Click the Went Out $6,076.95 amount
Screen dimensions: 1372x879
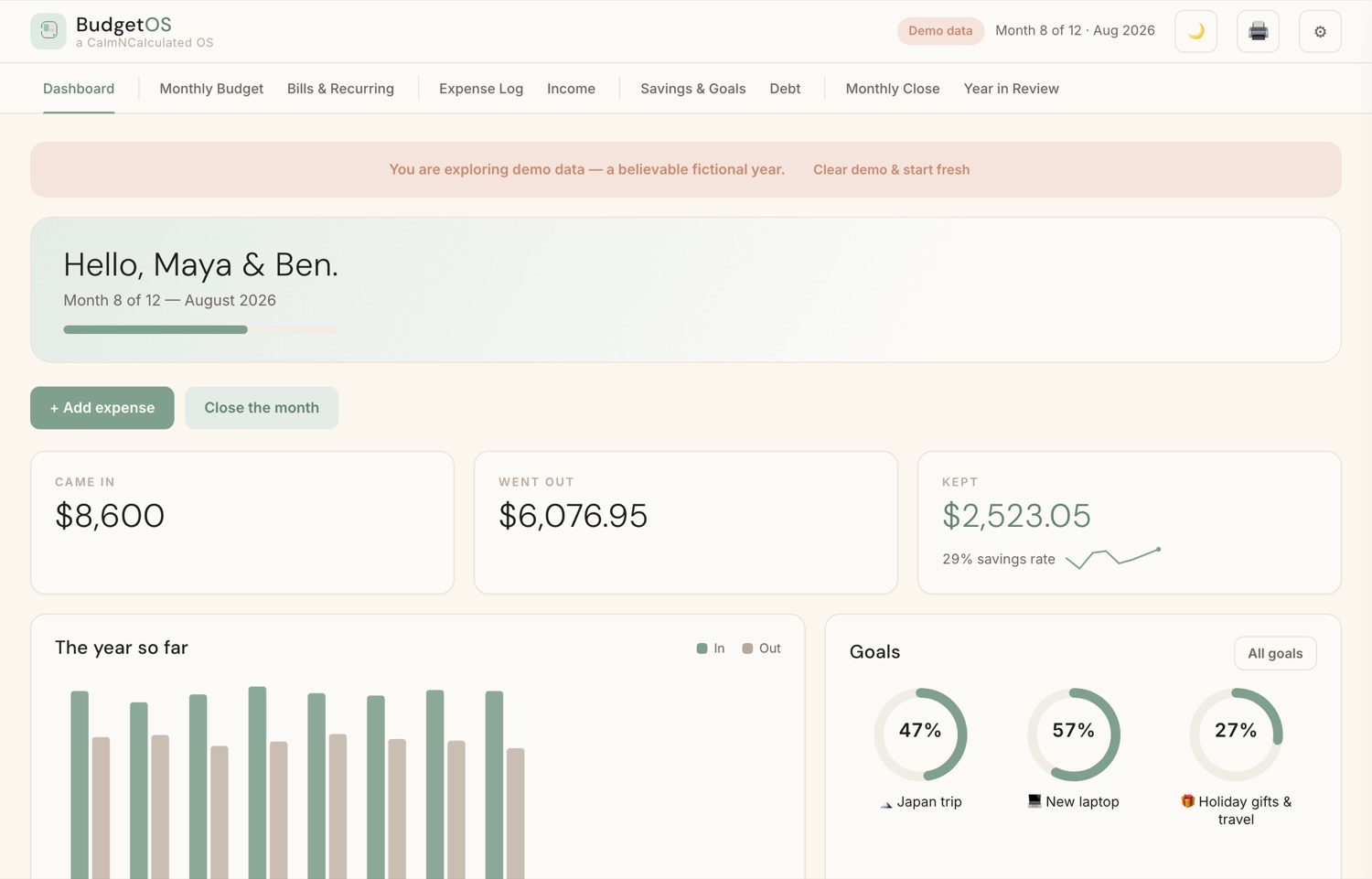point(573,516)
